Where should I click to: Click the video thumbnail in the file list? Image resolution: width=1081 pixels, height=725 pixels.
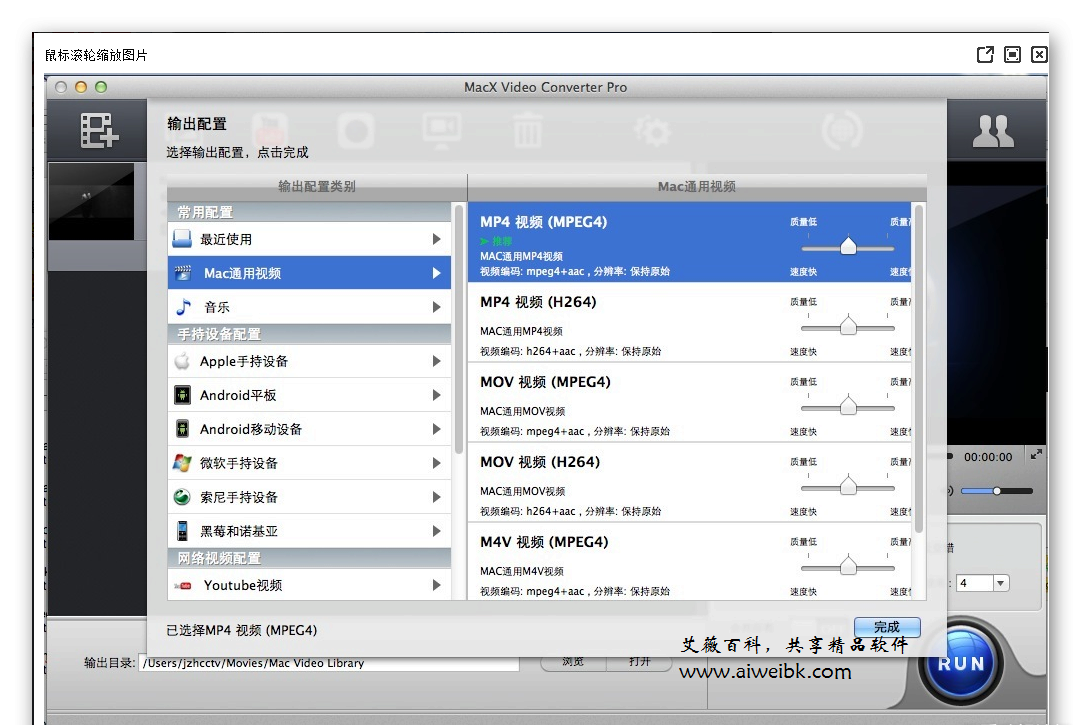click(x=91, y=202)
